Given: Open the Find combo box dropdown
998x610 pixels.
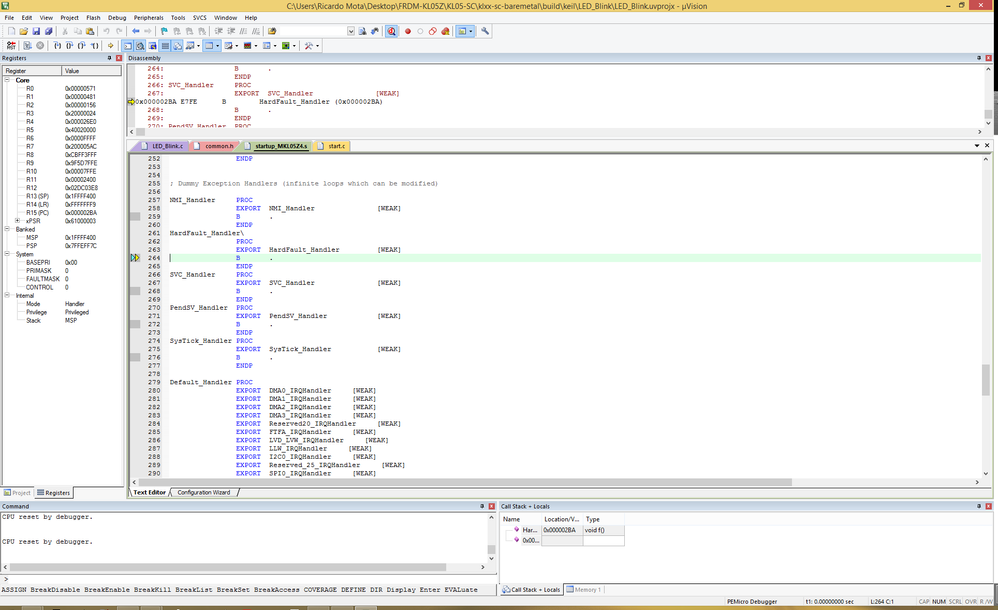Looking at the screenshot, I should tap(351, 31).
